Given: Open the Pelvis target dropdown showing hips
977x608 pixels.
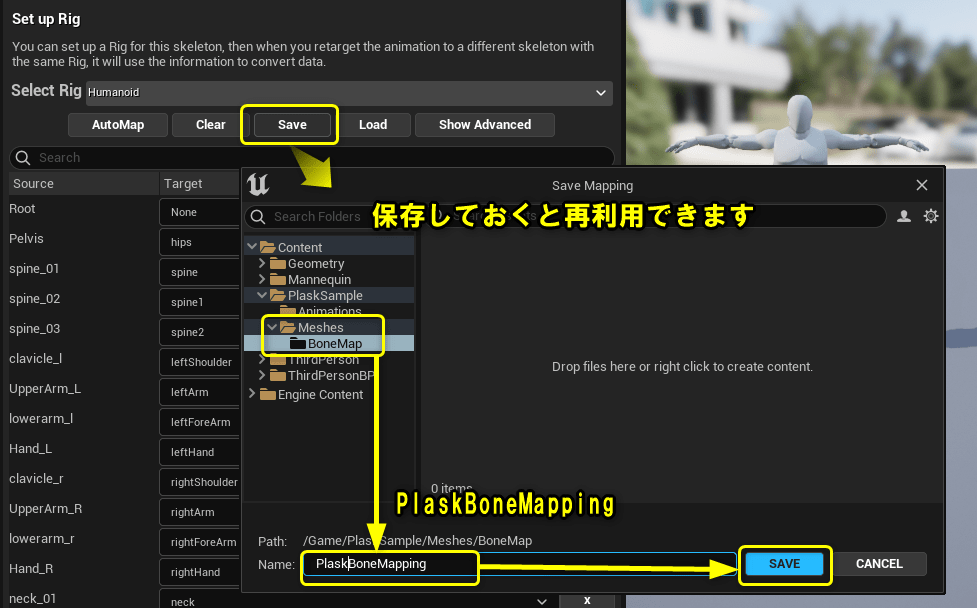Looking at the screenshot, I should click(x=200, y=242).
